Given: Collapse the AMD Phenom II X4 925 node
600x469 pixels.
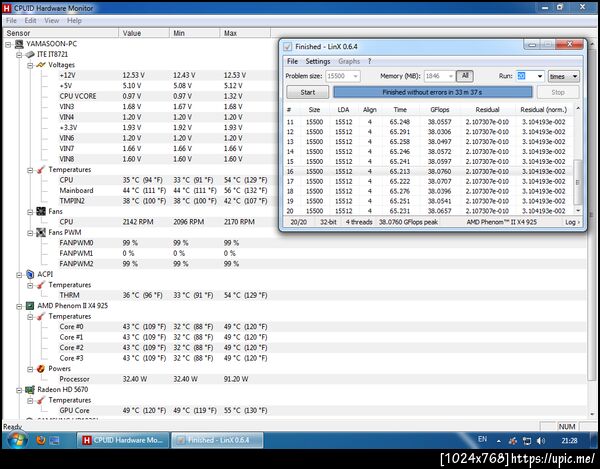Looking at the screenshot, I should pos(19,306).
